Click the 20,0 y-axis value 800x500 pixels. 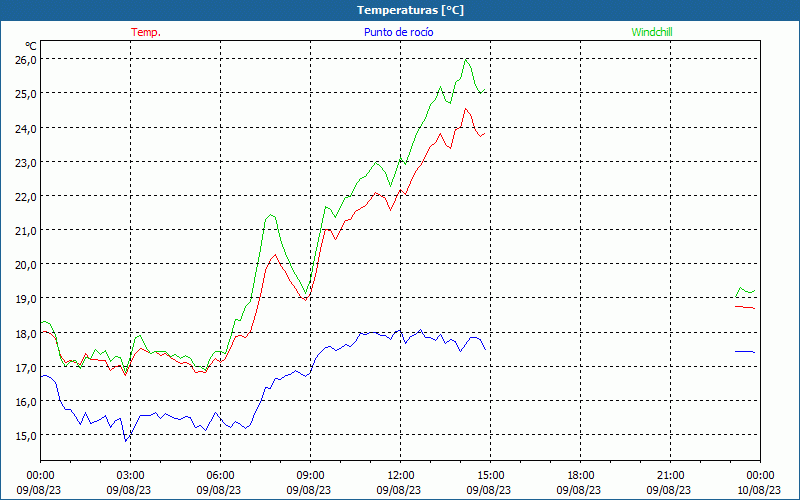[x=26, y=265]
